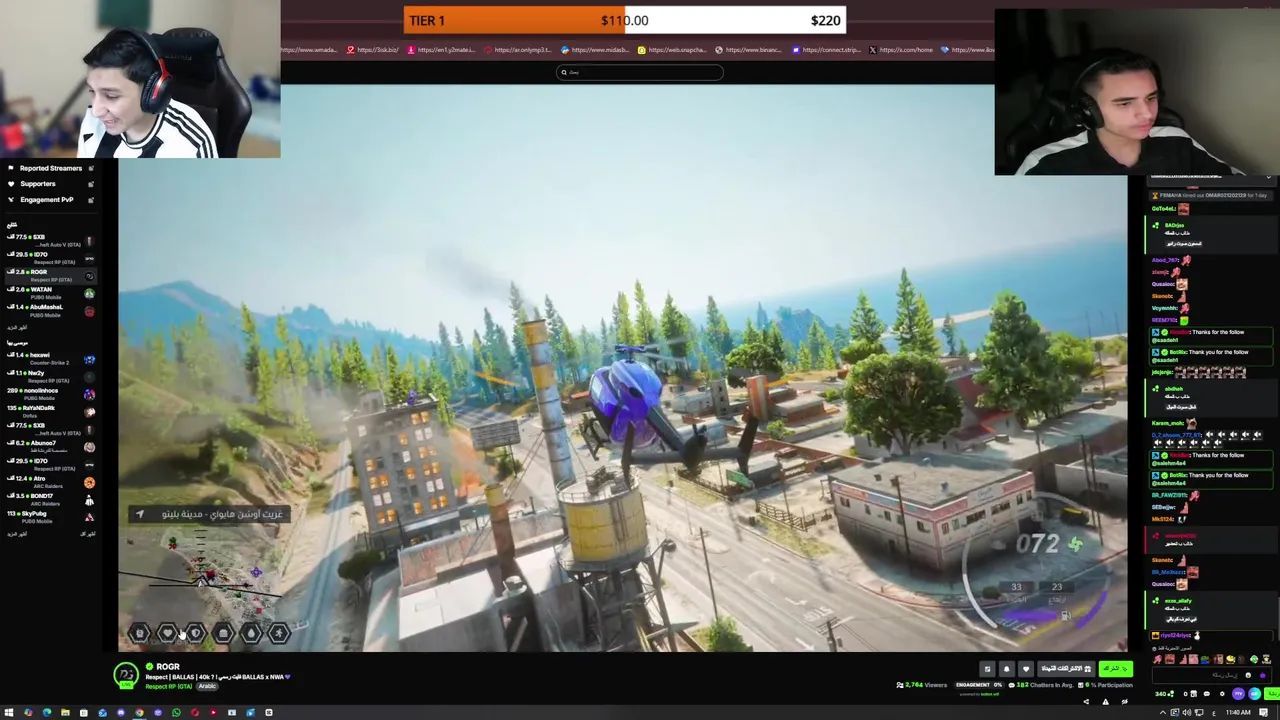Click the taskbar clock showing 11:40 AM

click(1238, 712)
